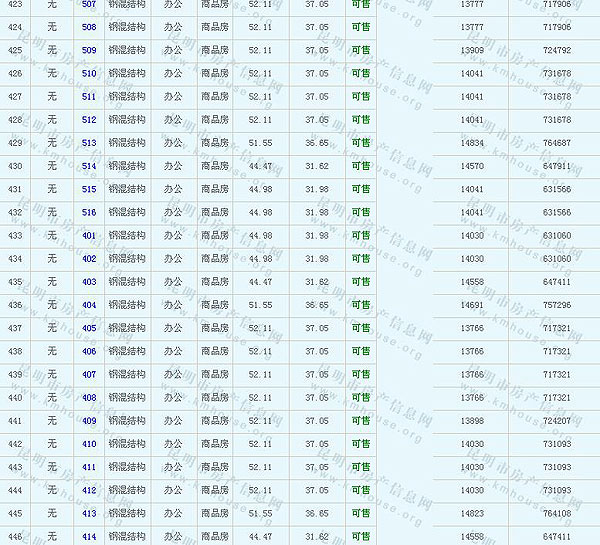600x545 pixels.
Task: Open room 401 link
Action: 89,236
